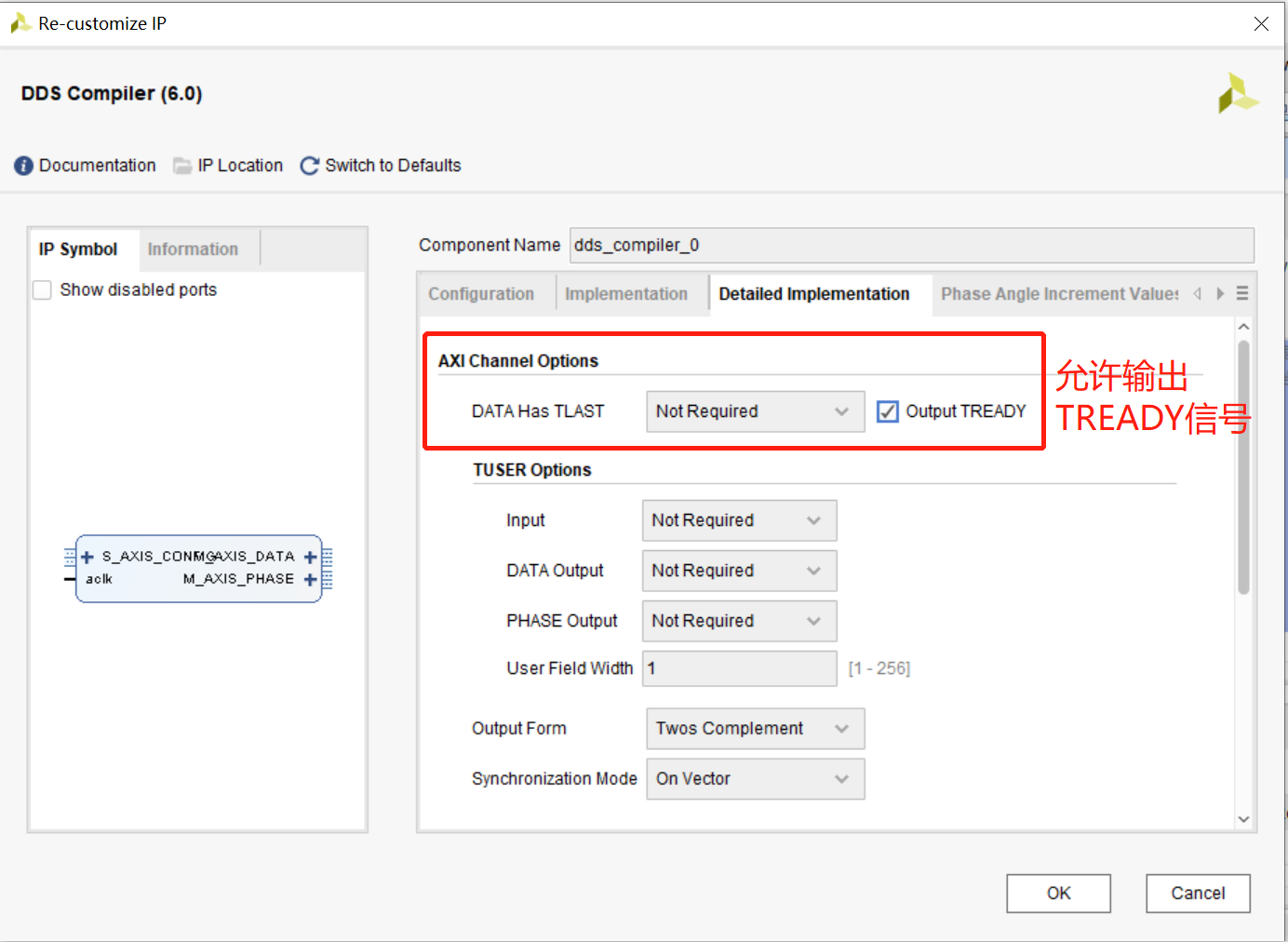Open the DATA Output dropdown
Viewport: 1288px width, 942px height.
click(x=740, y=571)
